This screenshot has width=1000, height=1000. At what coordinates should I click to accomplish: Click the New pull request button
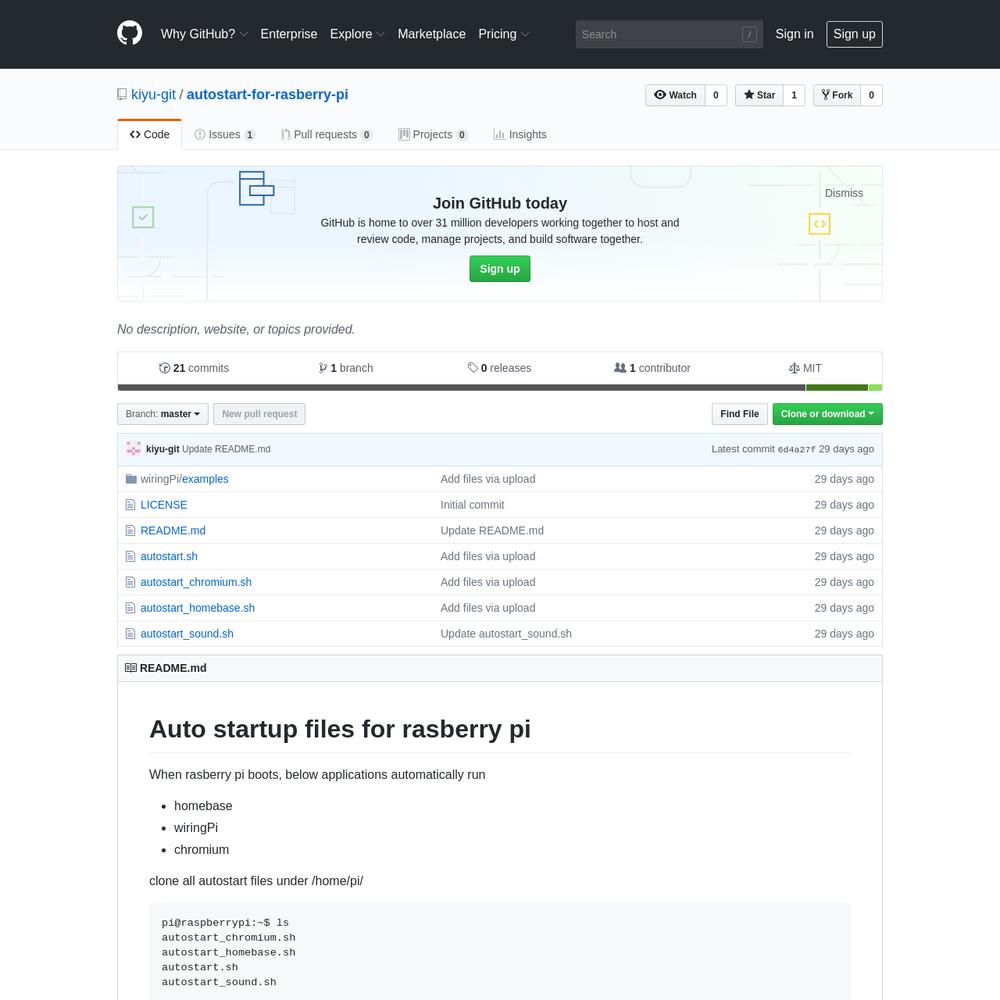[x=259, y=414]
